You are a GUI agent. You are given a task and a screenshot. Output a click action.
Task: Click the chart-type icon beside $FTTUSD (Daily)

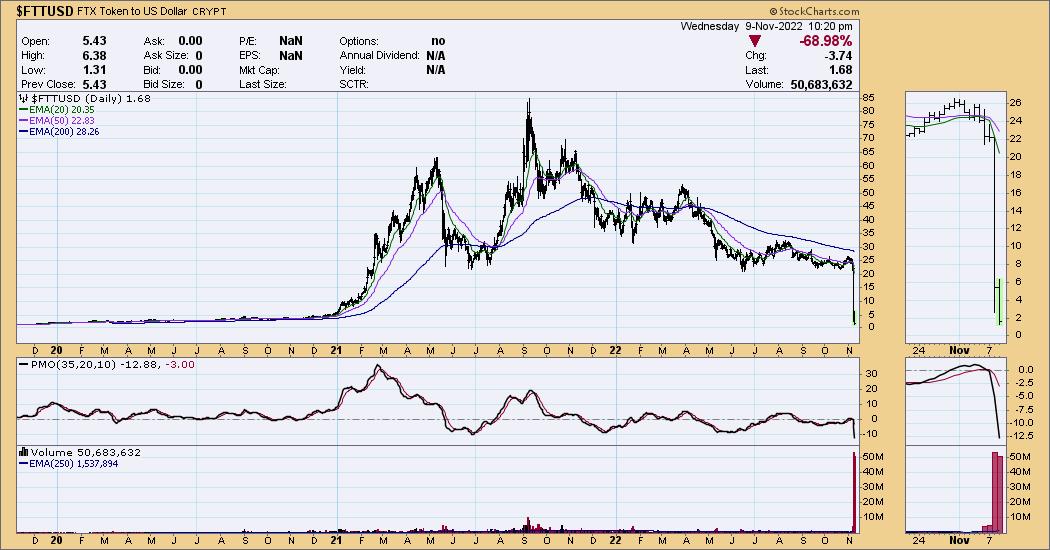click(x=23, y=98)
